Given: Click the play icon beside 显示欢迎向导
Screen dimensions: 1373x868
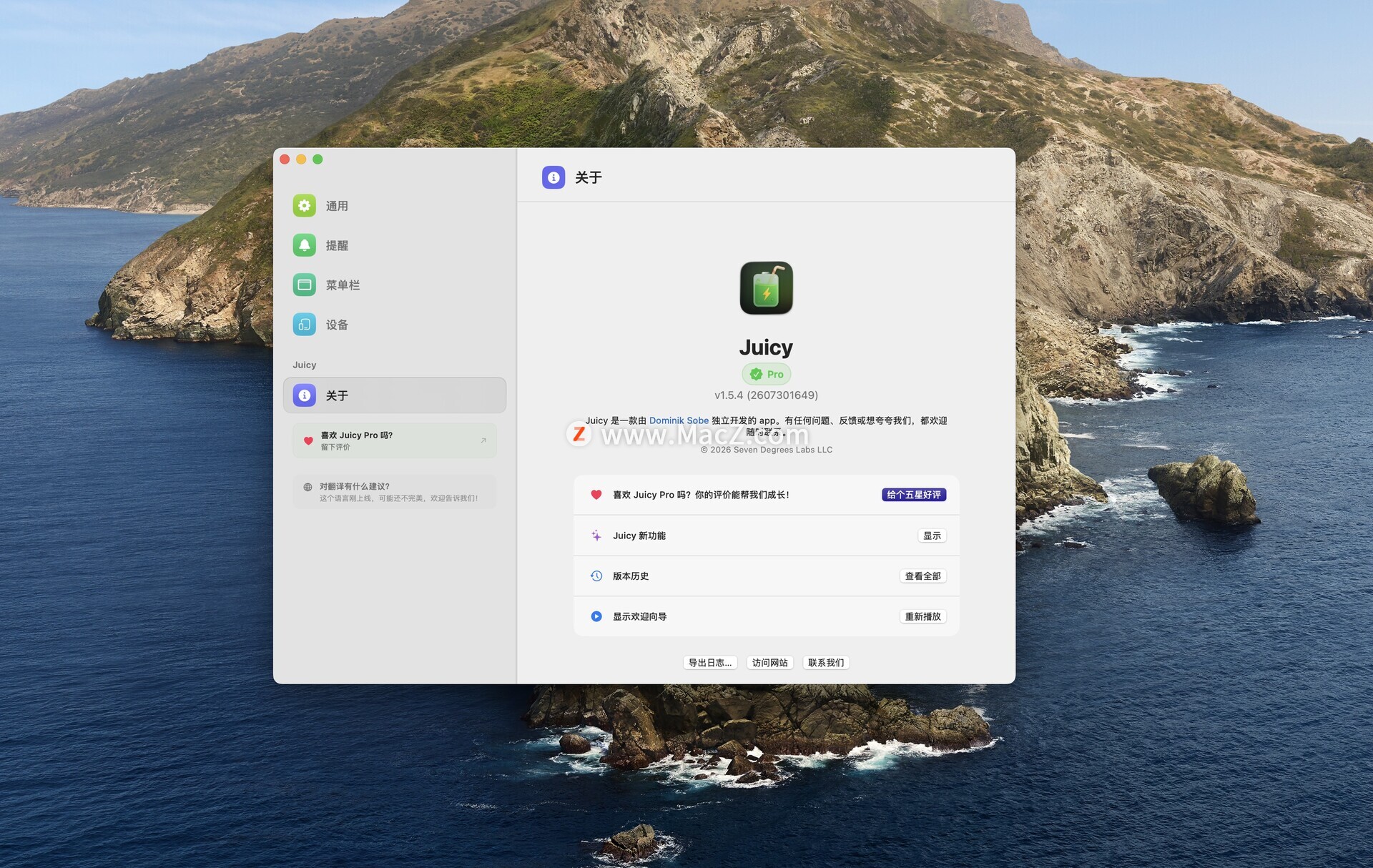Looking at the screenshot, I should pos(596,616).
